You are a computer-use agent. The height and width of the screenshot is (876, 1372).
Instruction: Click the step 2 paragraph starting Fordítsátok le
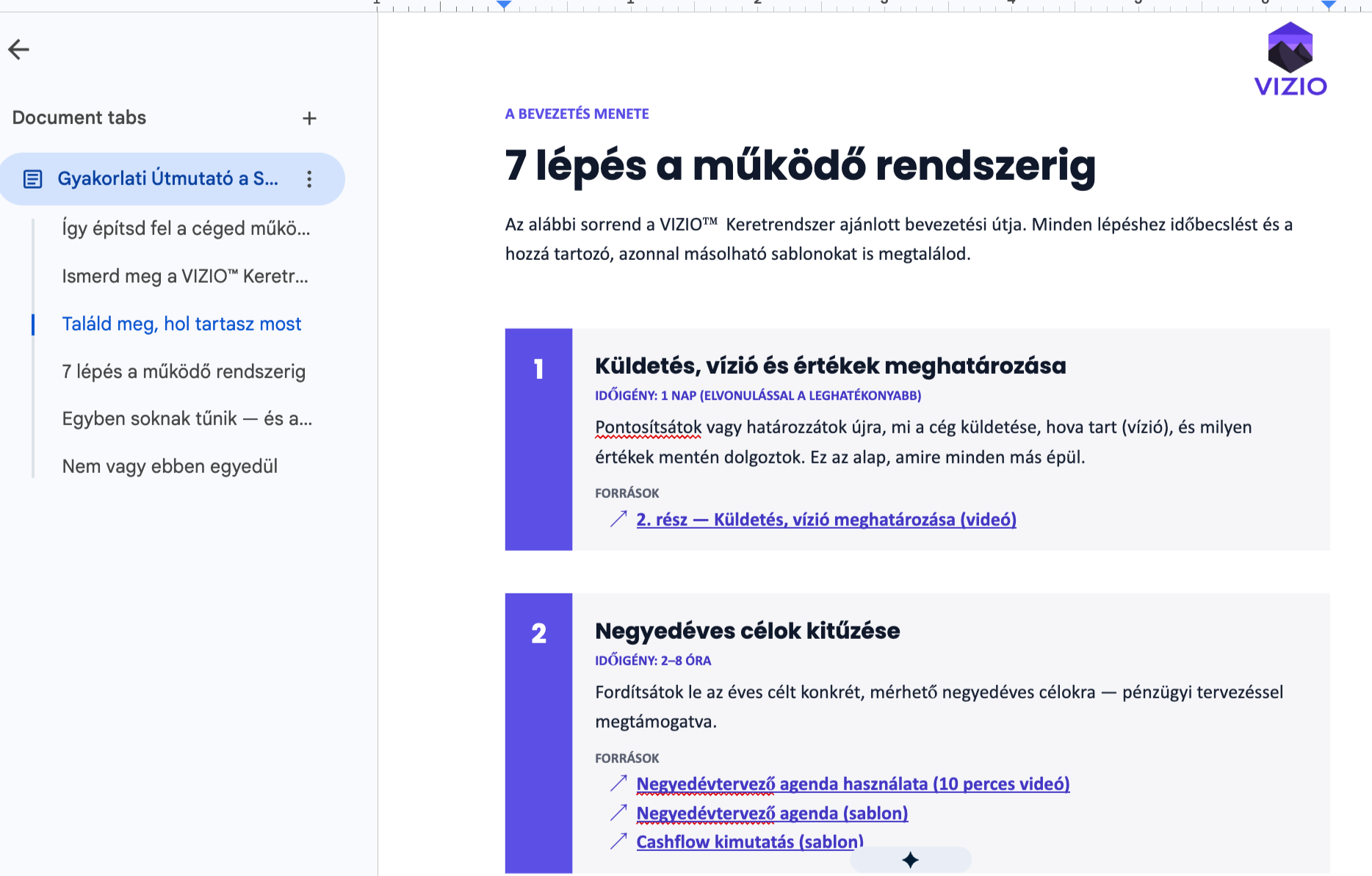point(939,707)
